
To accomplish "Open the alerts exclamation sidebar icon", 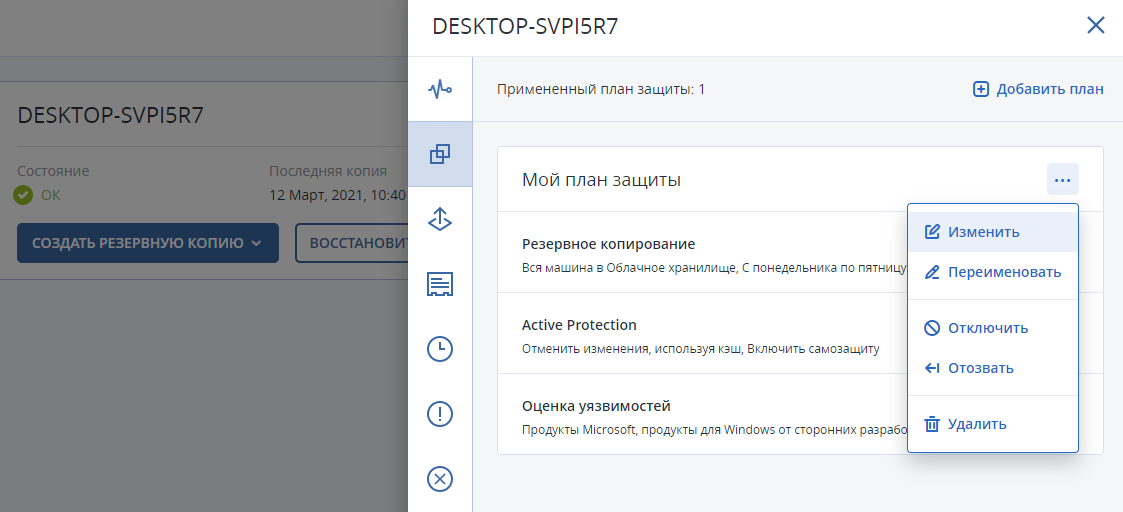I will (x=440, y=414).
